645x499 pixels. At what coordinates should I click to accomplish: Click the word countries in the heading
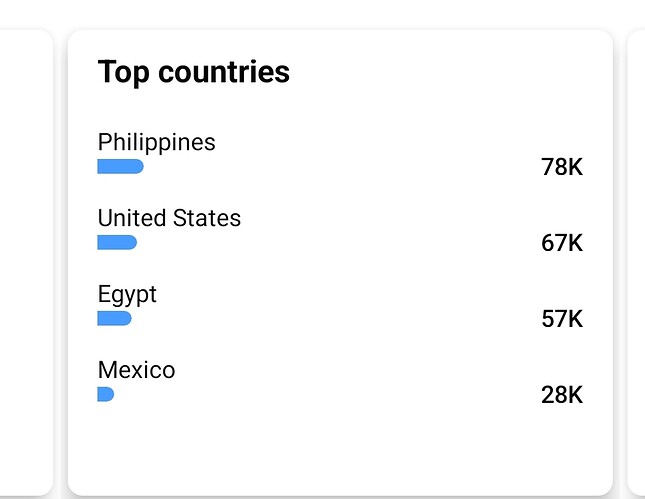point(224,72)
